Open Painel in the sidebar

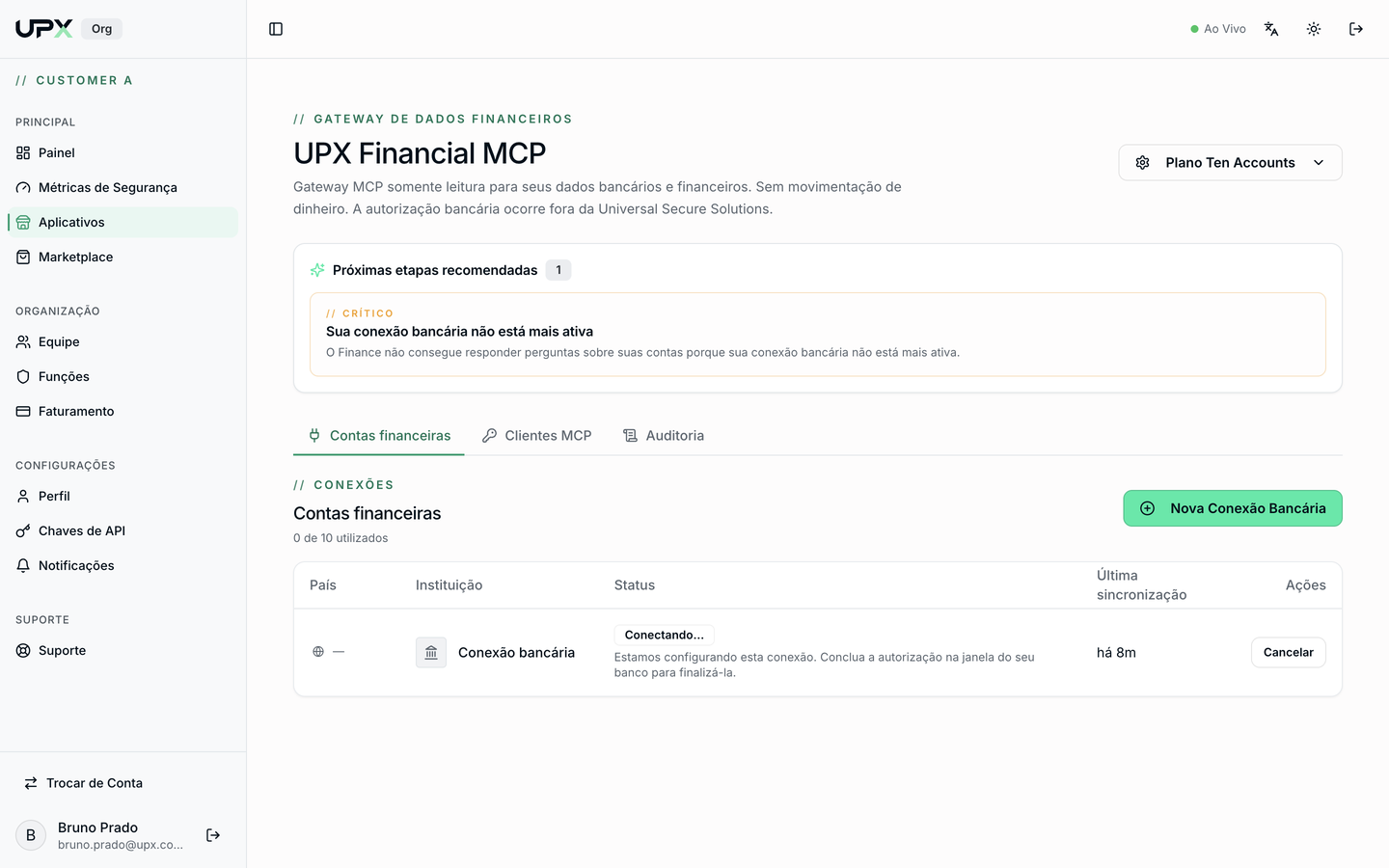pyautogui.click(x=123, y=152)
